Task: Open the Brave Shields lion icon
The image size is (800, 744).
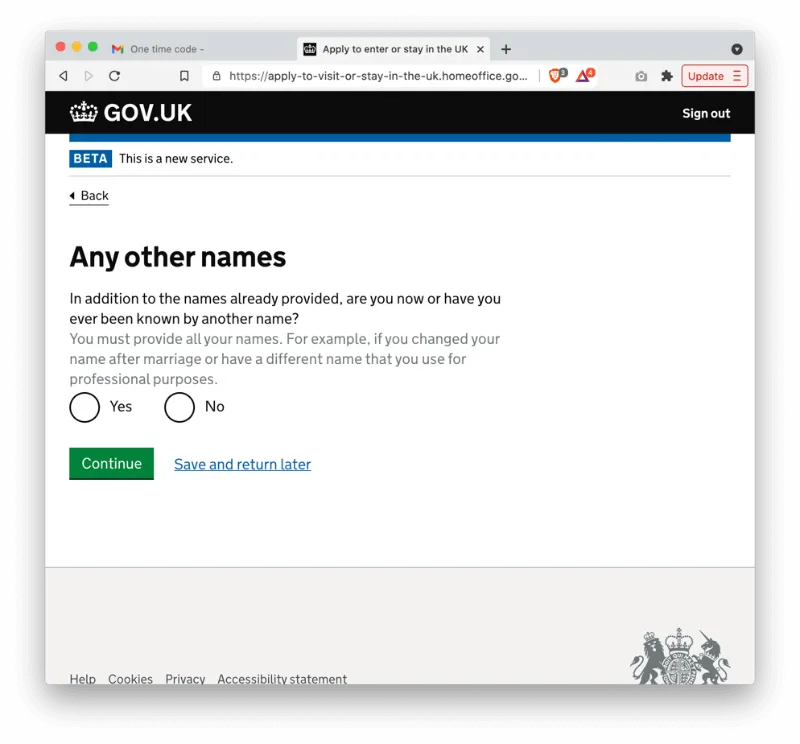Action: [557, 76]
